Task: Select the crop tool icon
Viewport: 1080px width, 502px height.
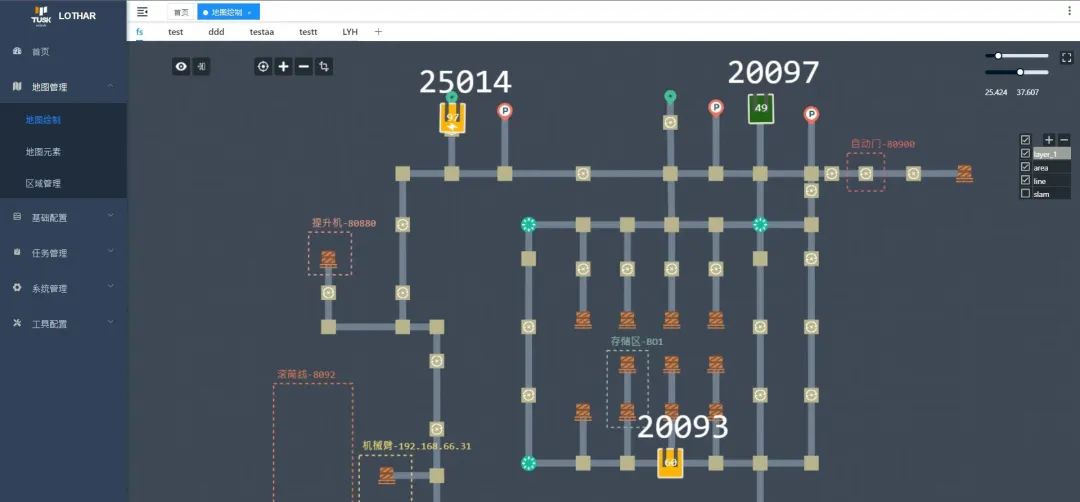Action: click(x=324, y=66)
